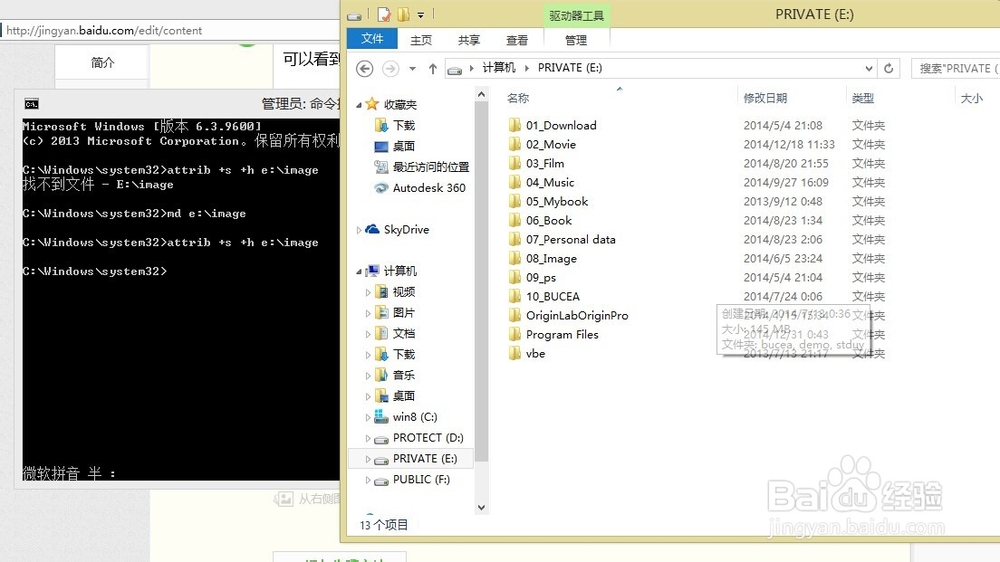This screenshot has width=1000, height=562.
Task: Click the drive icon in title bar
Action: pyautogui.click(x=355, y=15)
